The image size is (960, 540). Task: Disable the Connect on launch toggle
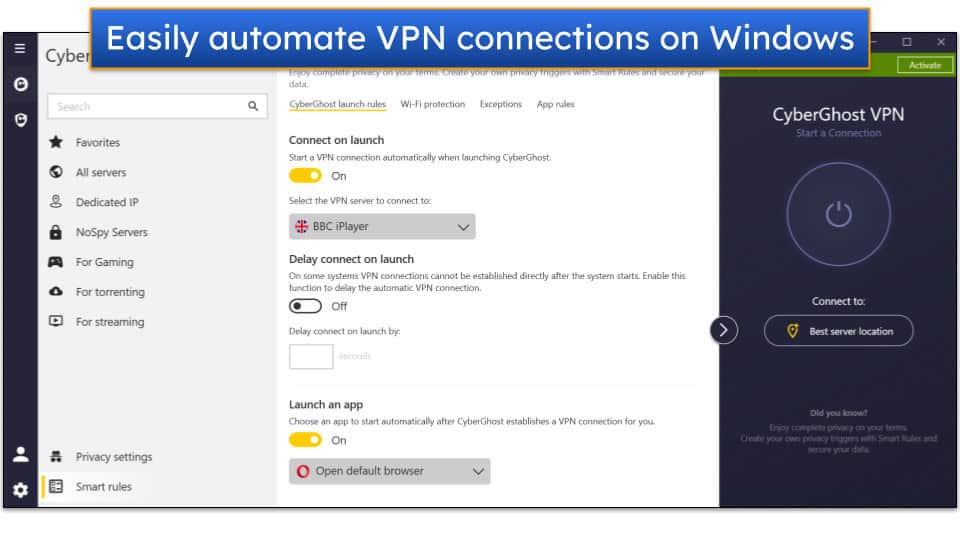pyautogui.click(x=306, y=176)
